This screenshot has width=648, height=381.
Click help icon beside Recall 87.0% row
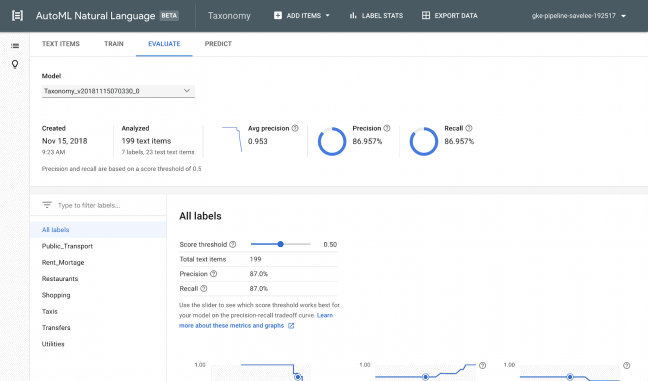[204, 288]
